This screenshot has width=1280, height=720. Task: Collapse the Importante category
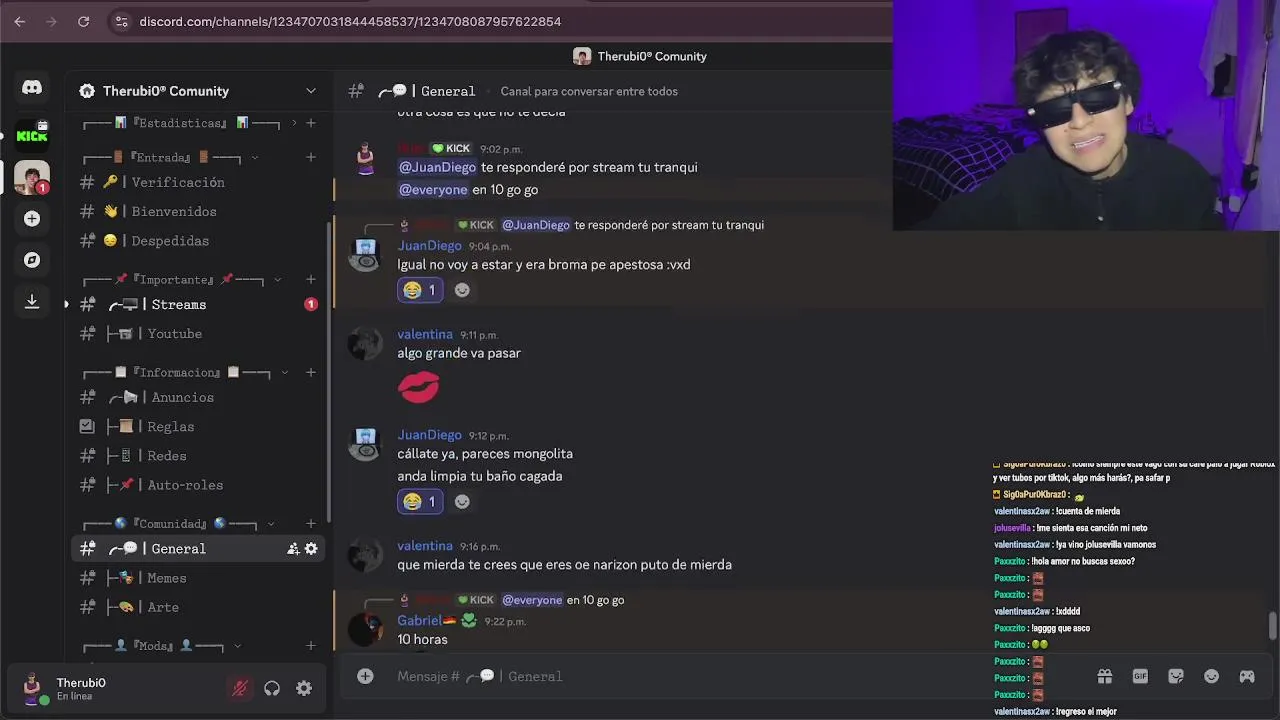[277, 280]
